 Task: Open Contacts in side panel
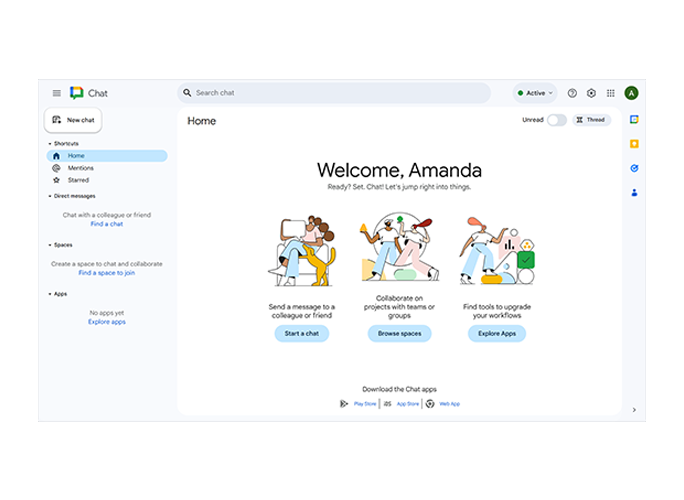634,192
